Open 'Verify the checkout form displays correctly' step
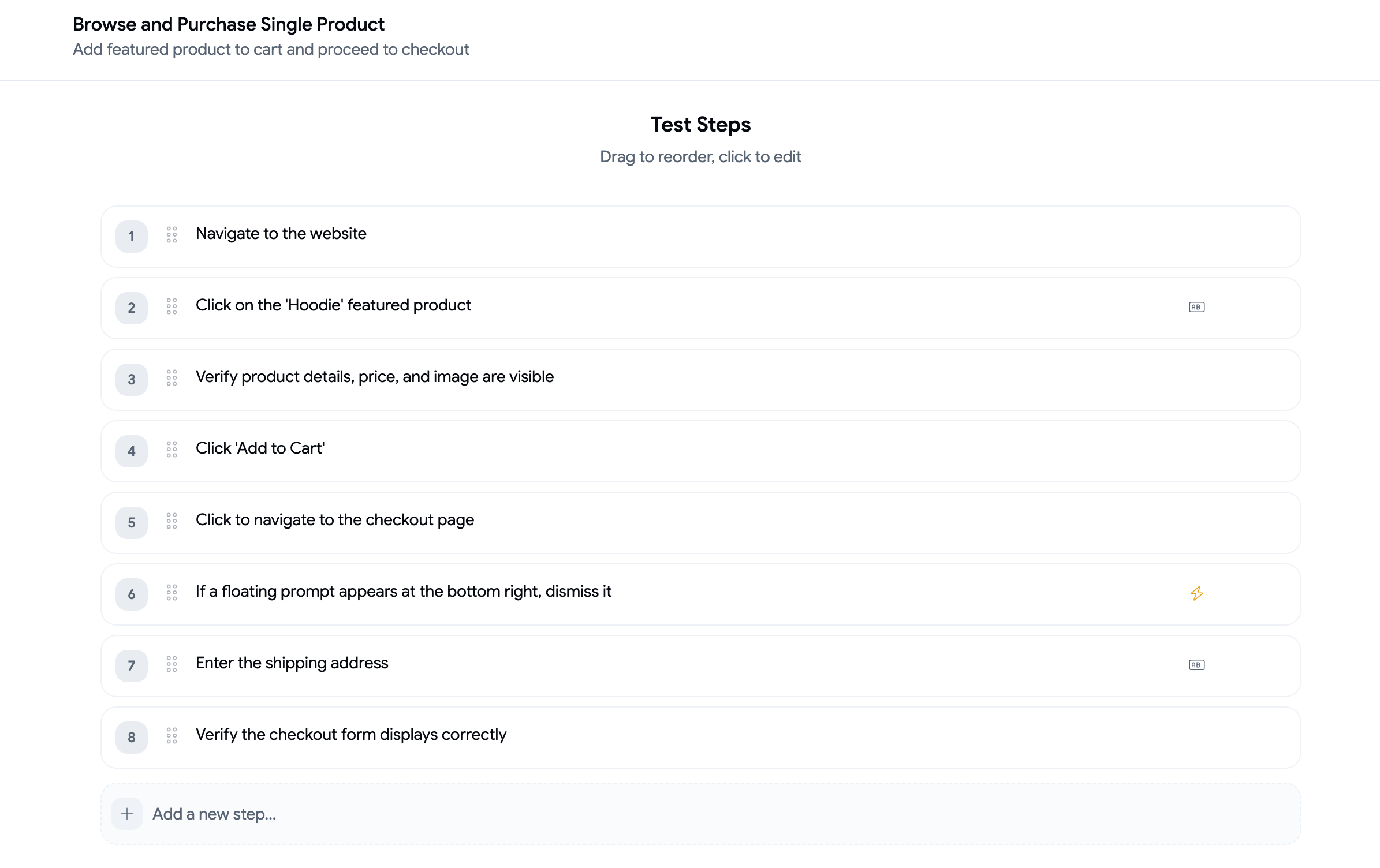This screenshot has width=1380, height=868. click(350, 735)
